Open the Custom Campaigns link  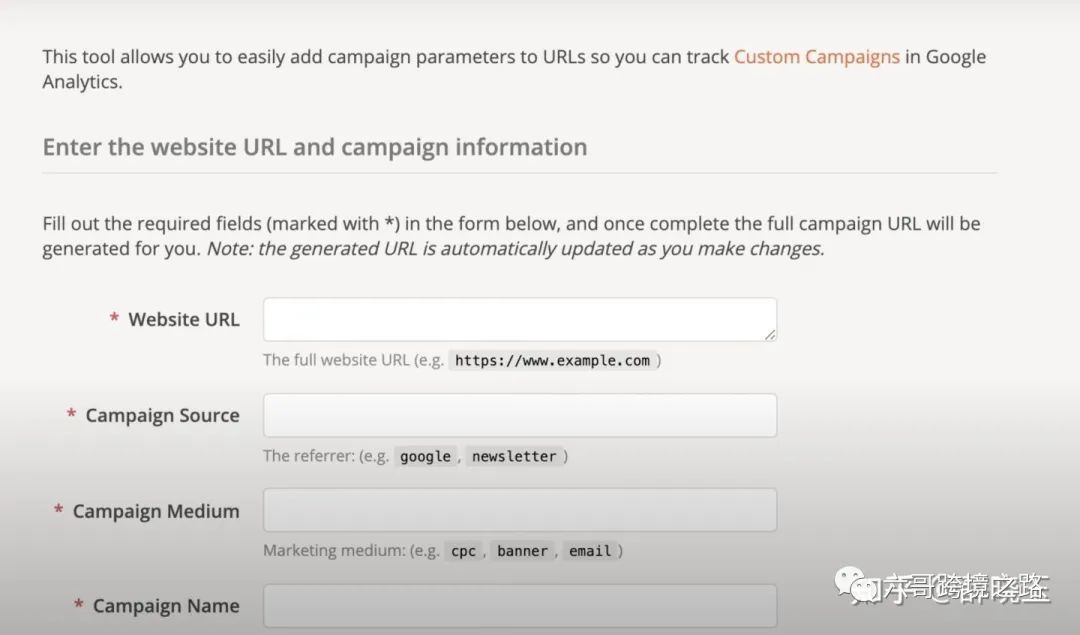tap(816, 57)
